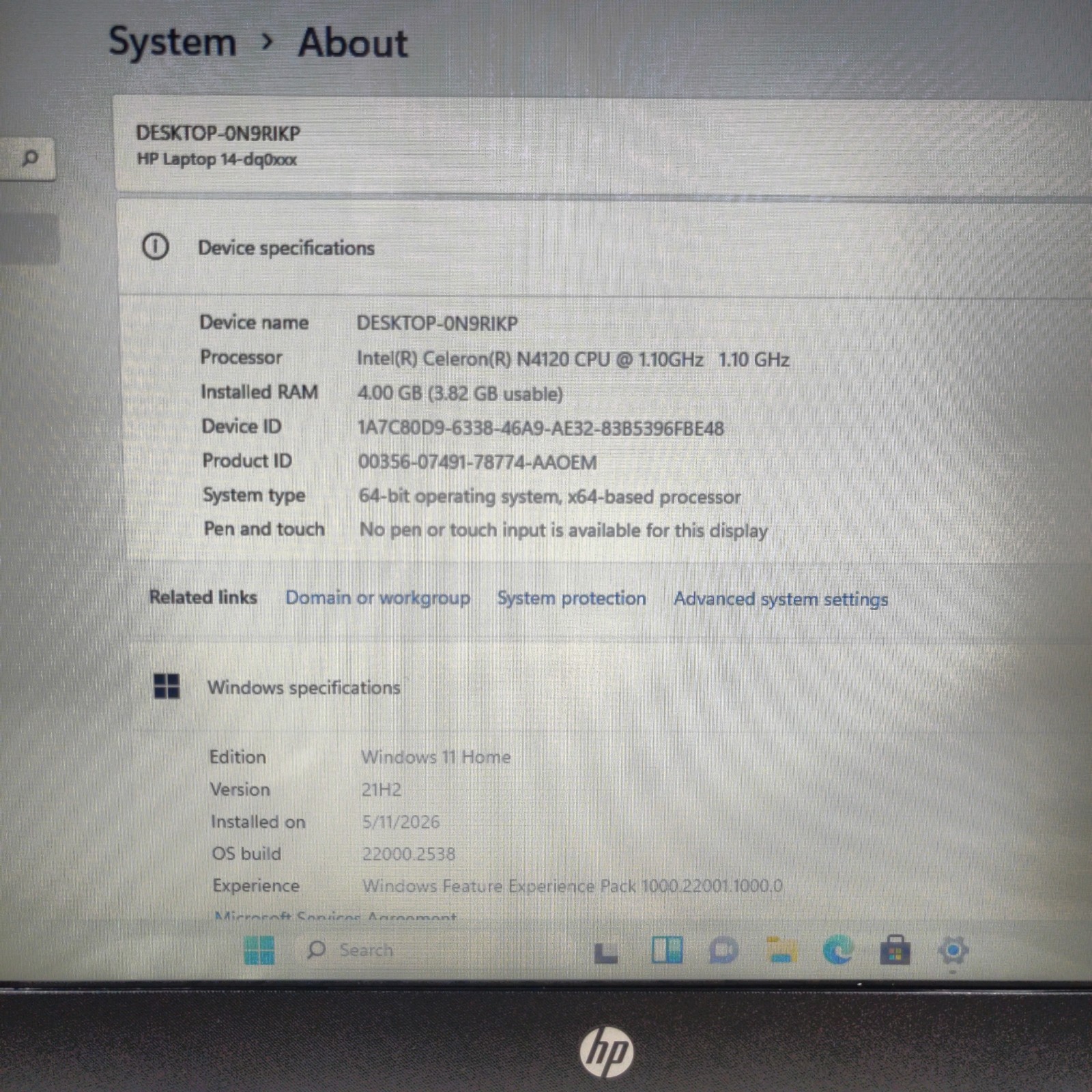The width and height of the screenshot is (1092, 1092).
Task: Open the Windows Start menu
Action: [x=259, y=950]
